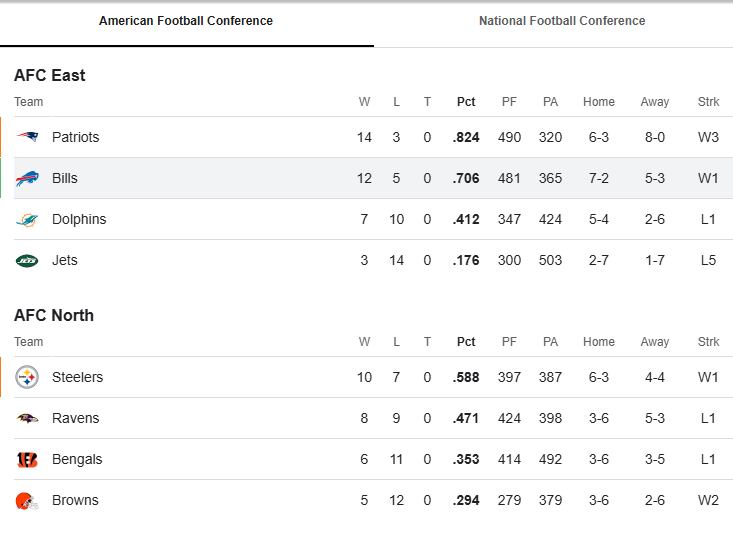The height and width of the screenshot is (536, 733).
Task: Click the W column header in AFC North
Action: pyautogui.click(x=364, y=342)
